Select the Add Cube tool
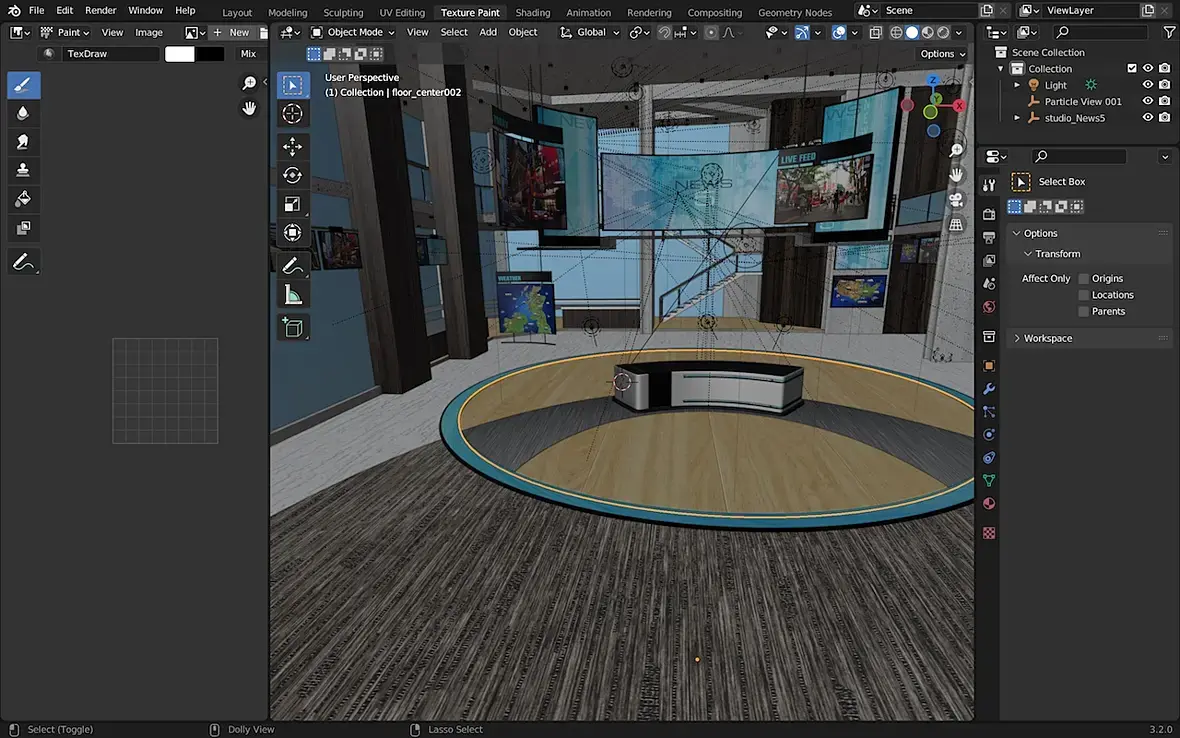 click(x=292, y=327)
